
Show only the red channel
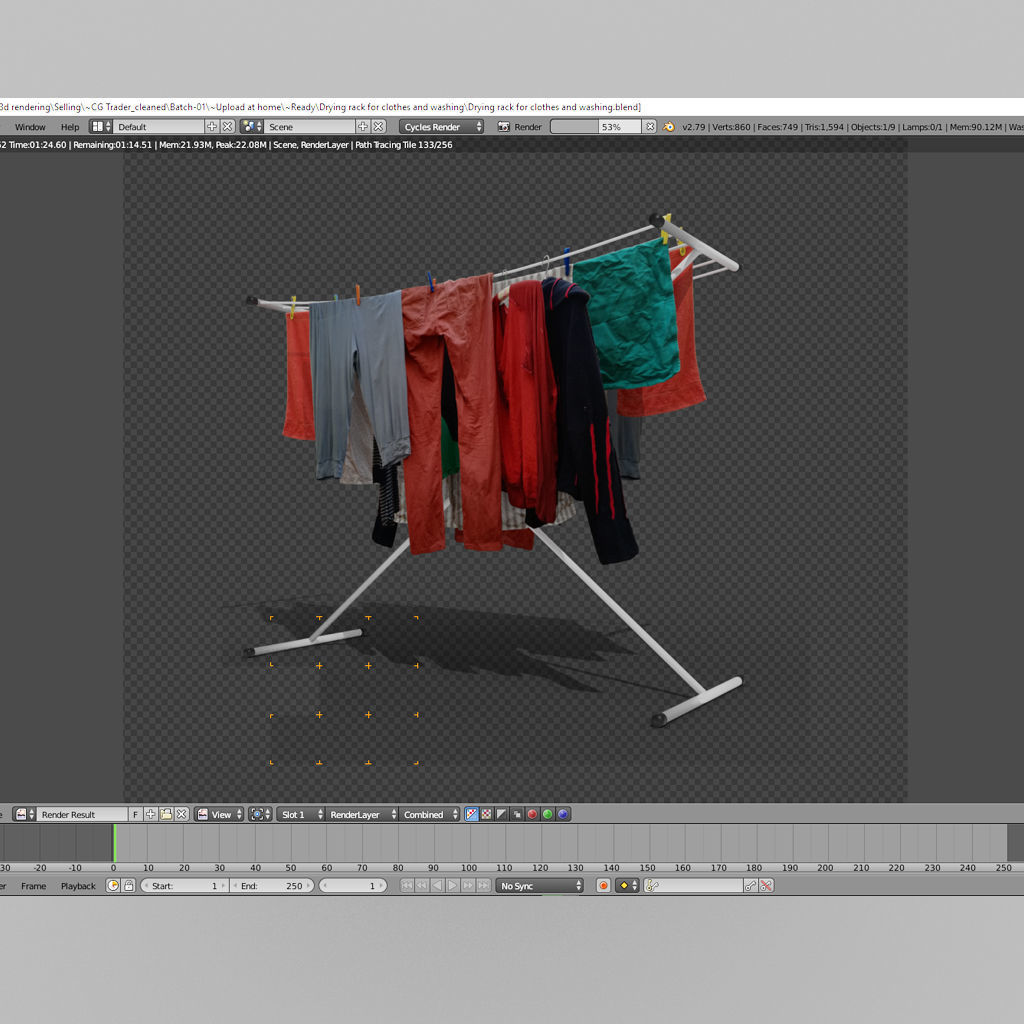pos(532,814)
